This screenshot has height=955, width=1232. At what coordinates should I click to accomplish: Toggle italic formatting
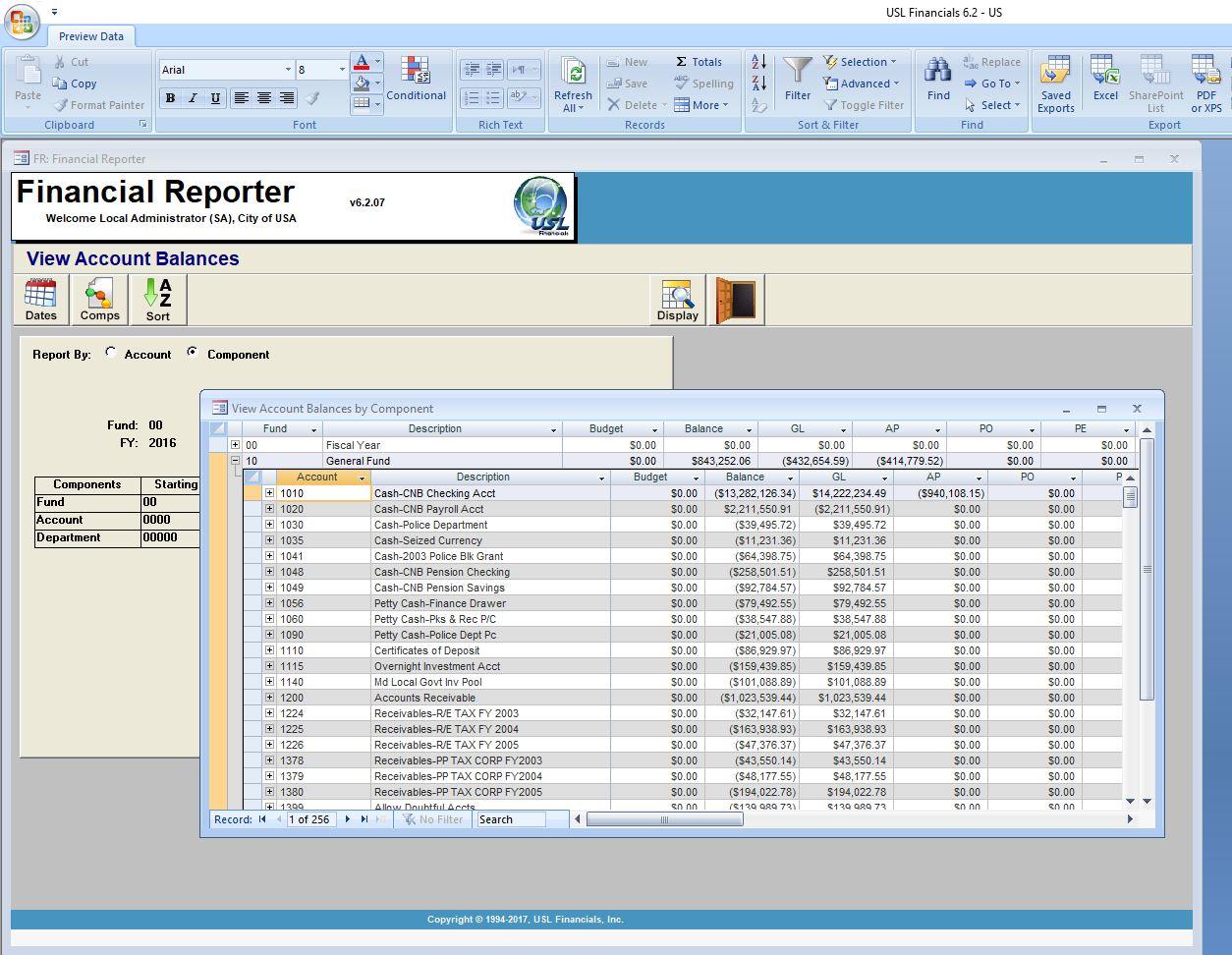193,98
